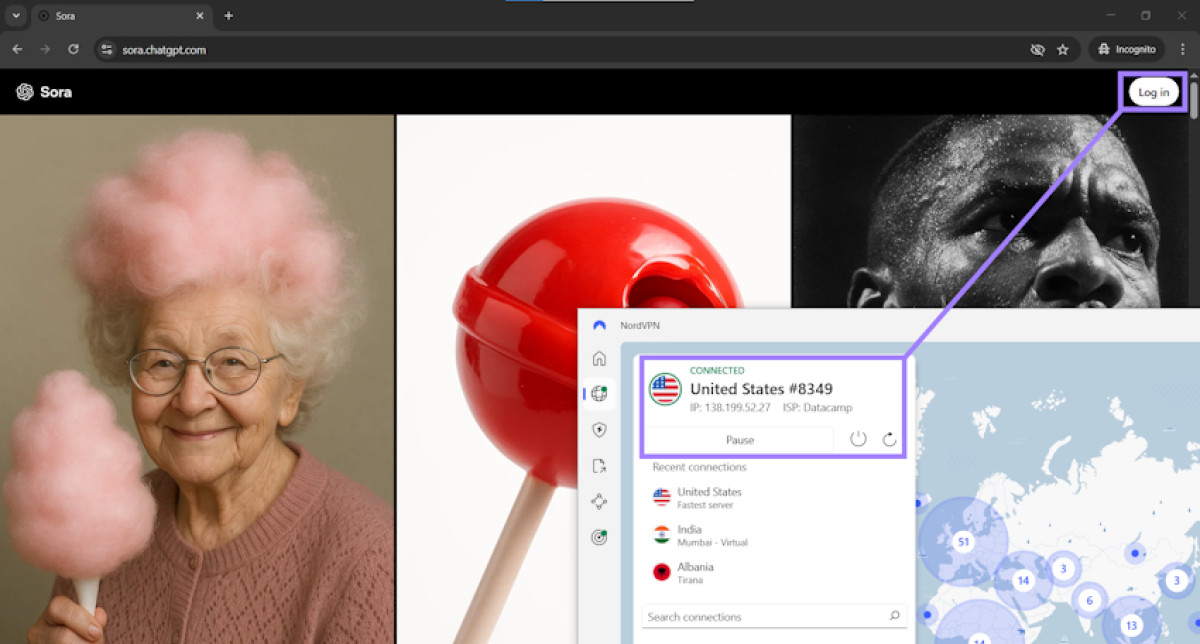Switch to the Sora browser tab

click(x=120, y=16)
